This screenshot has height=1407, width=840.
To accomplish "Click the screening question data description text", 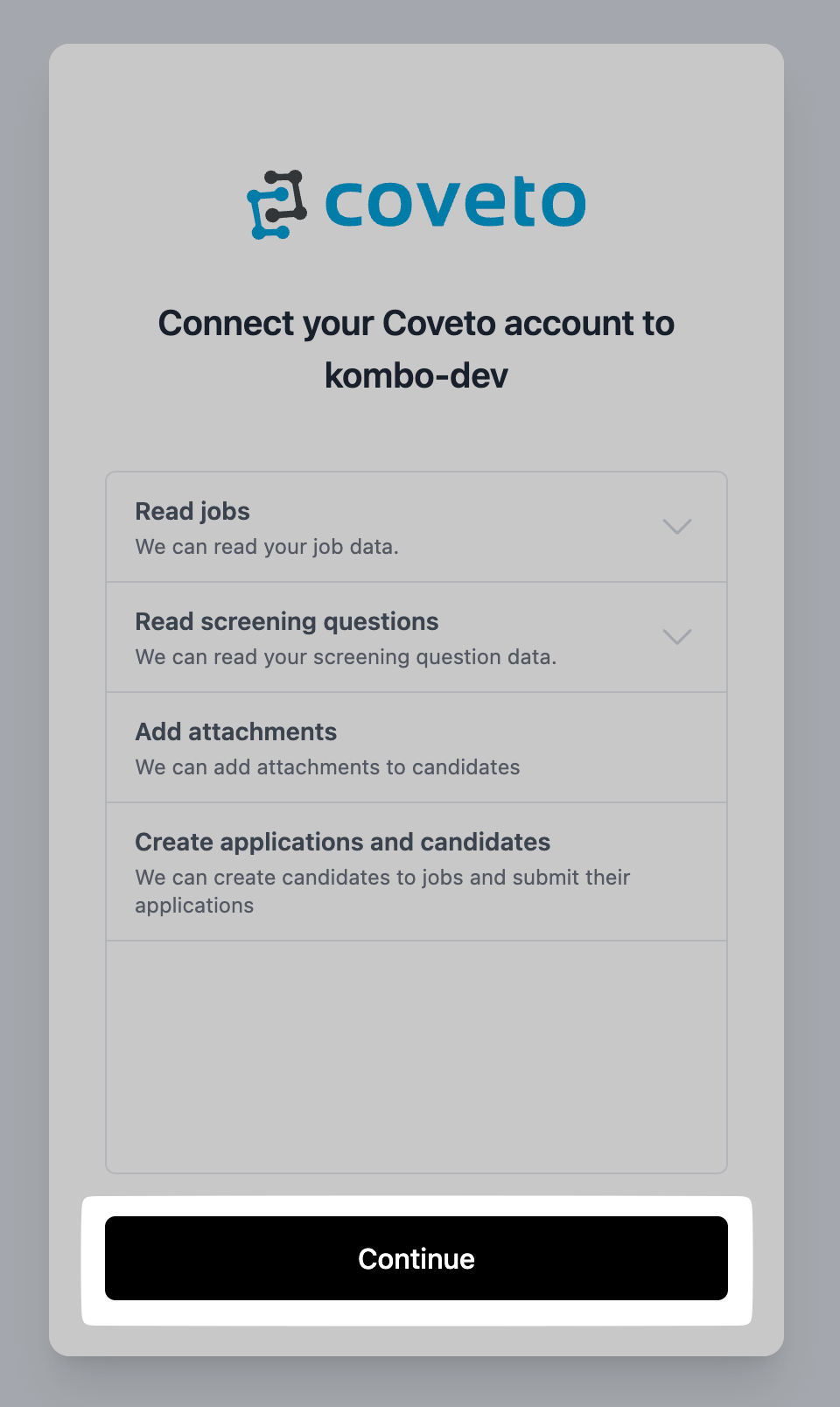I will (x=346, y=657).
